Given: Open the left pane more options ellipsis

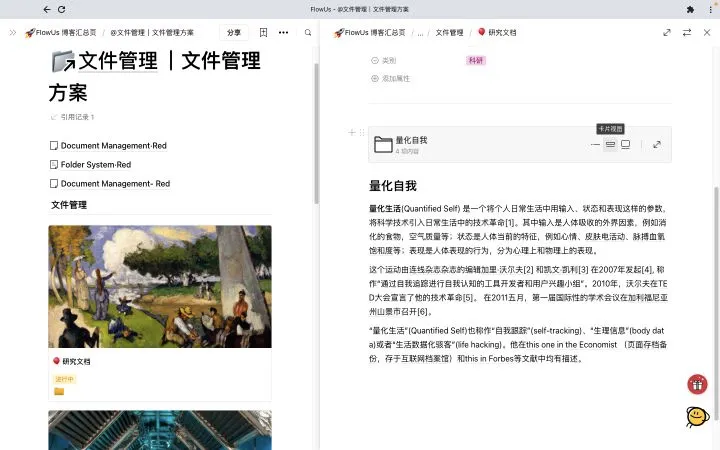Looking at the screenshot, I should 283,33.
